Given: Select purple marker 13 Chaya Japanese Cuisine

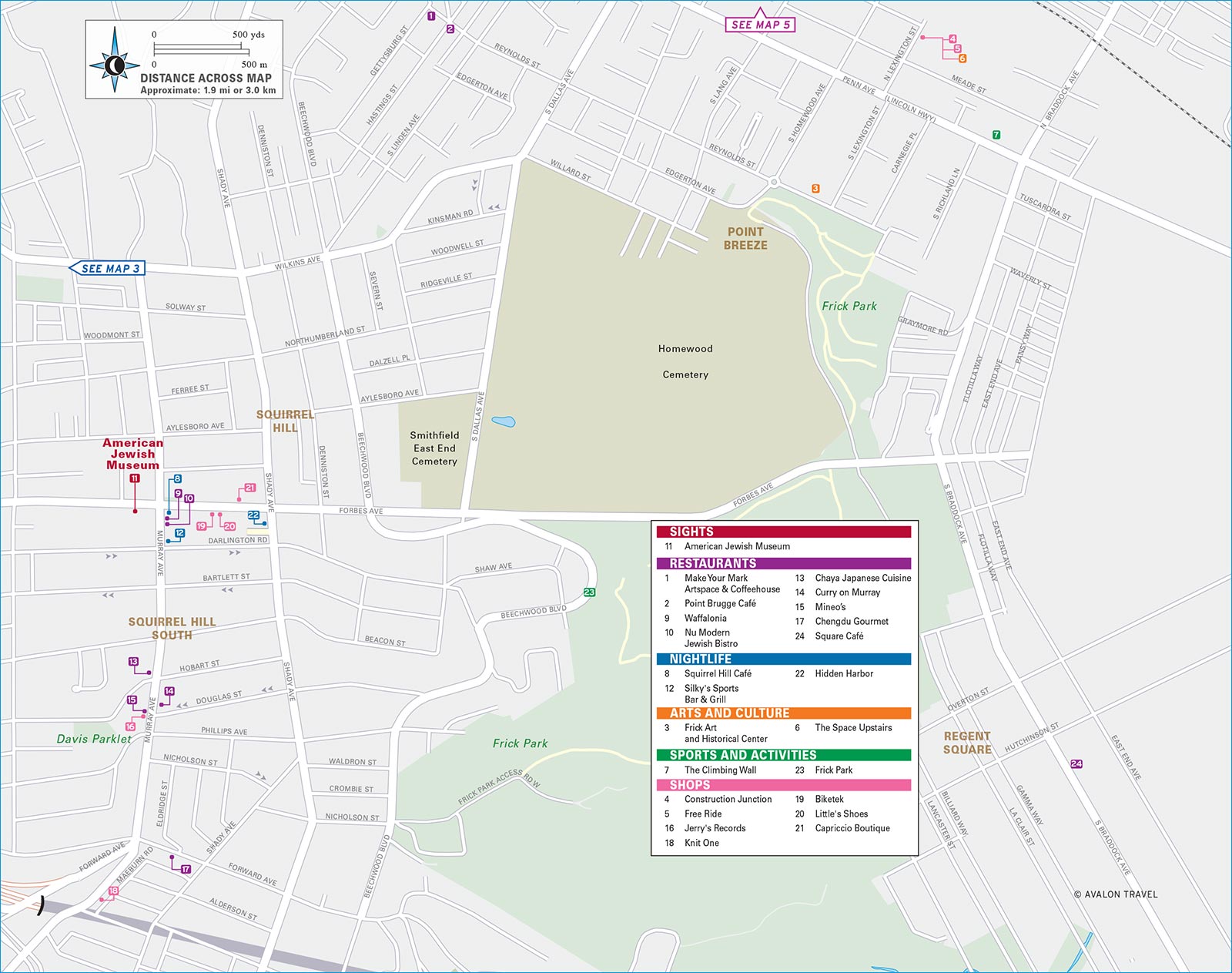Looking at the screenshot, I should [x=133, y=662].
